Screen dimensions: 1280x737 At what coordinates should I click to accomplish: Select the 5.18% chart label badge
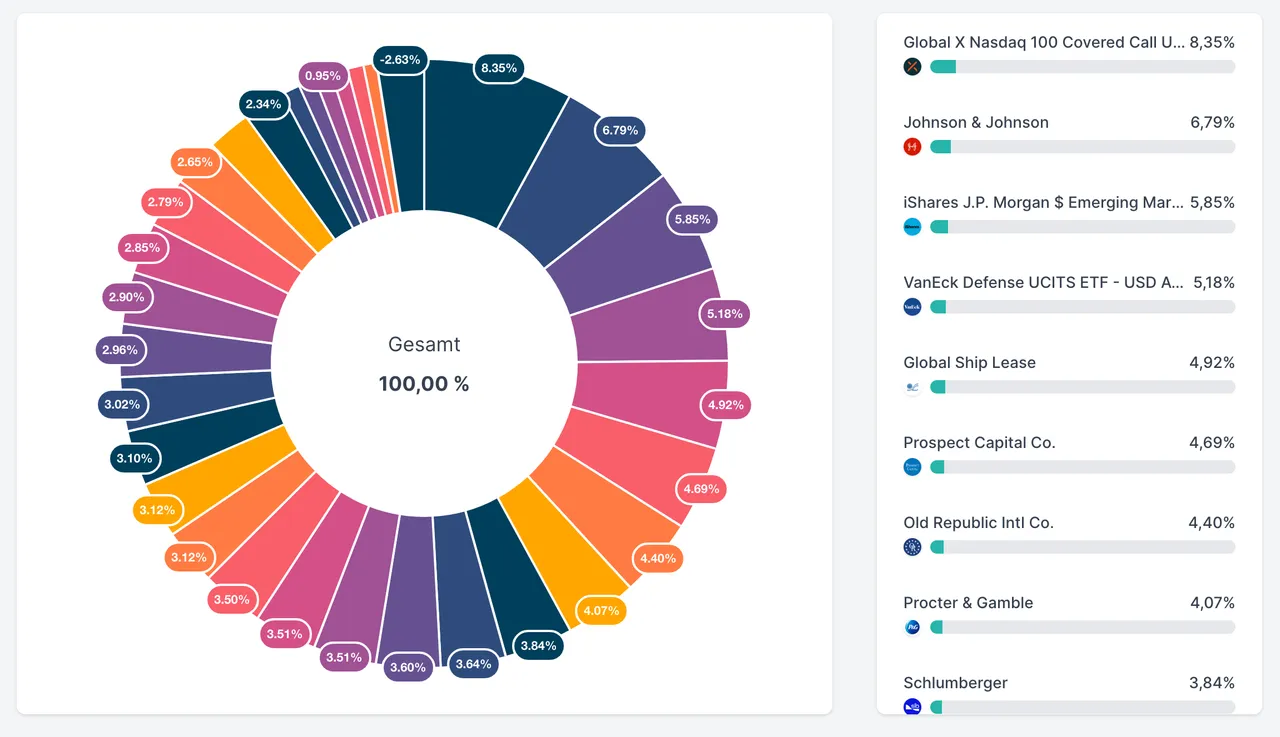[x=724, y=314]
